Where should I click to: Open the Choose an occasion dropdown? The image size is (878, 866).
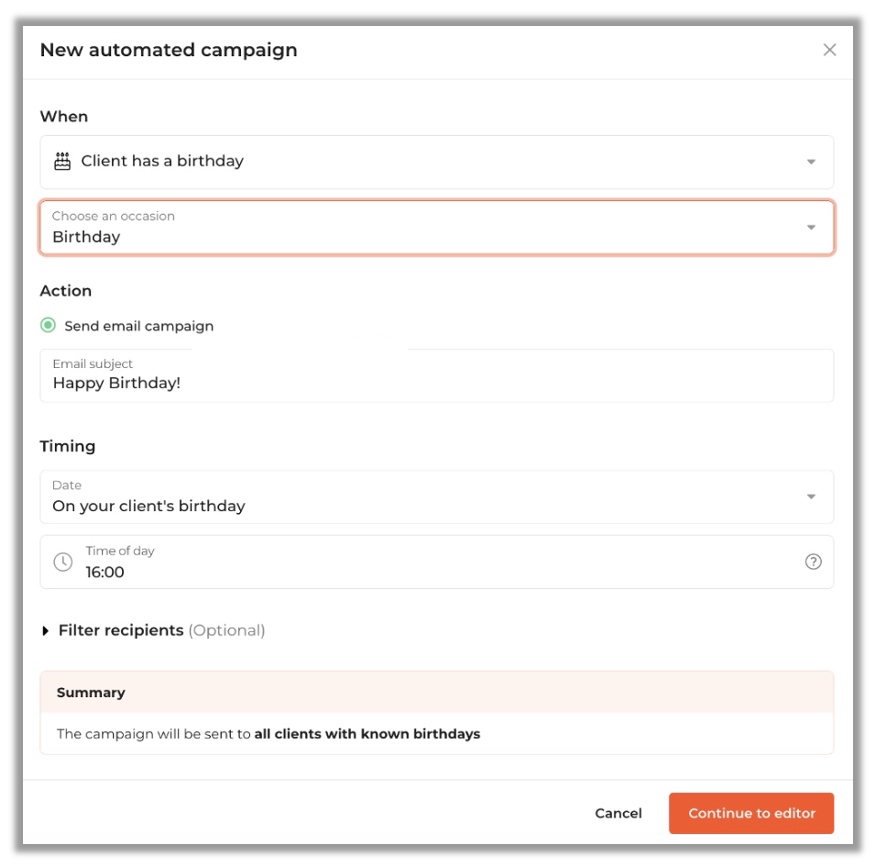436,228
